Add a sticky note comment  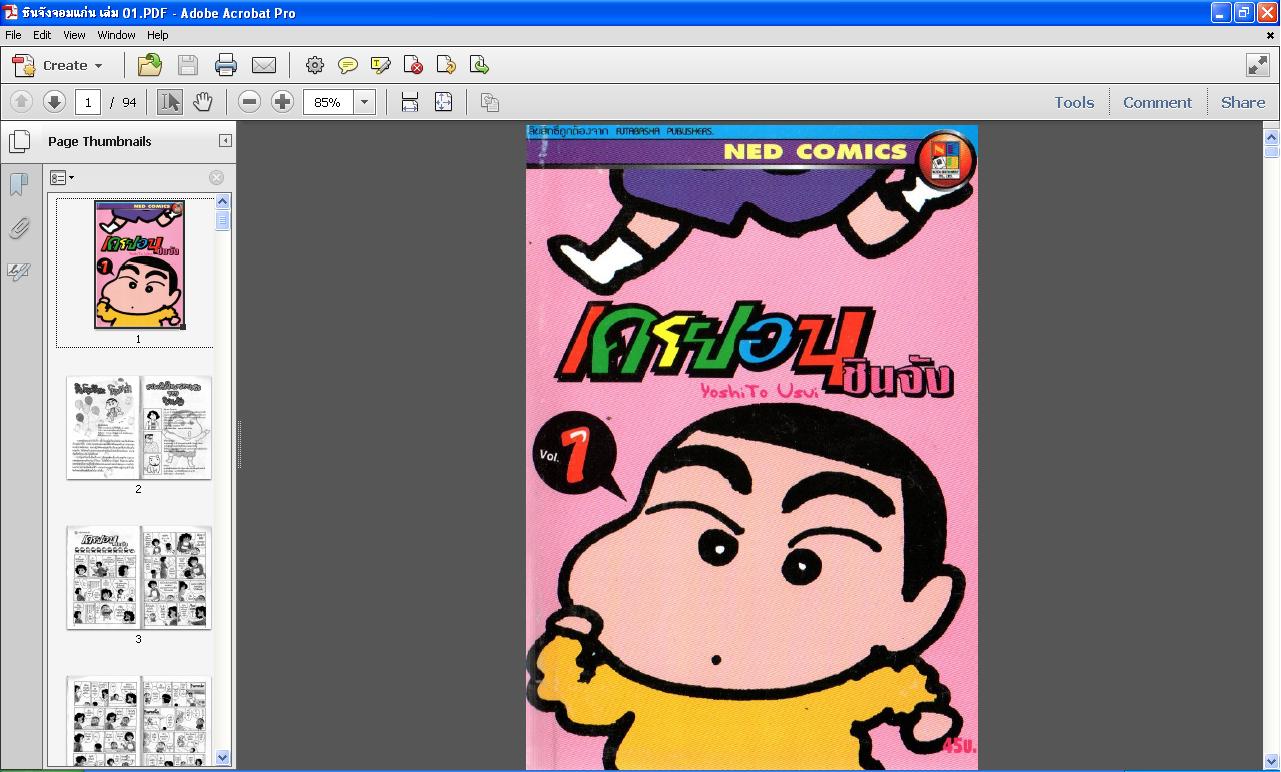348,65
